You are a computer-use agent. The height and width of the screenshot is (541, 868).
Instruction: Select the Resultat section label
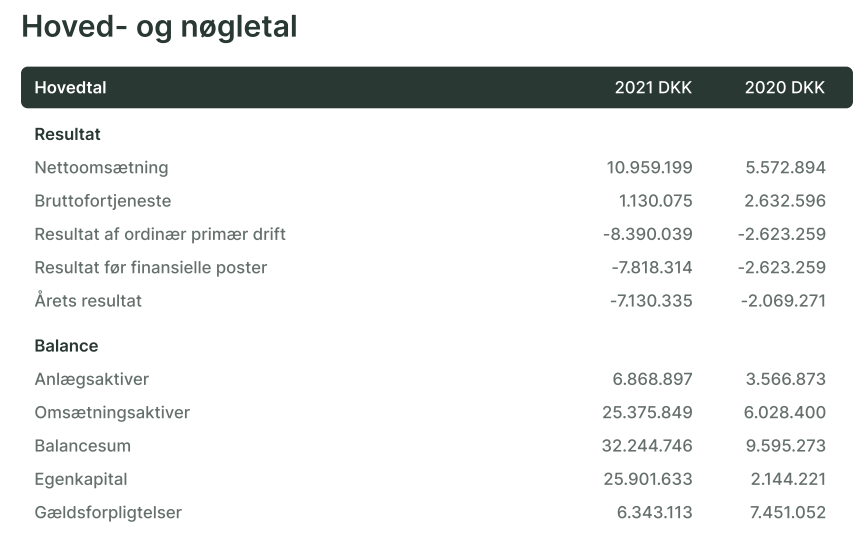(68, 134)
